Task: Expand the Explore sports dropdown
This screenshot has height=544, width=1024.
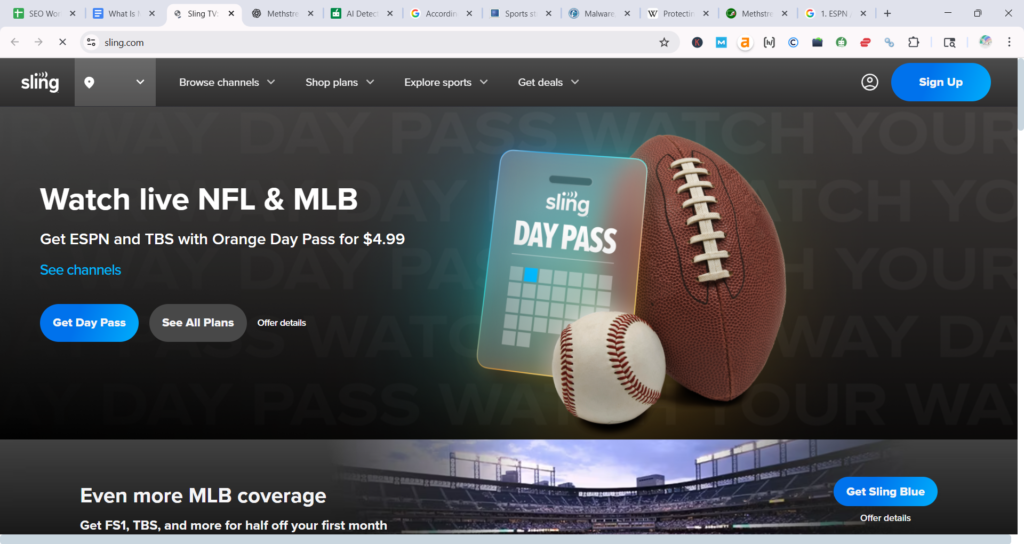Action: 446,82
